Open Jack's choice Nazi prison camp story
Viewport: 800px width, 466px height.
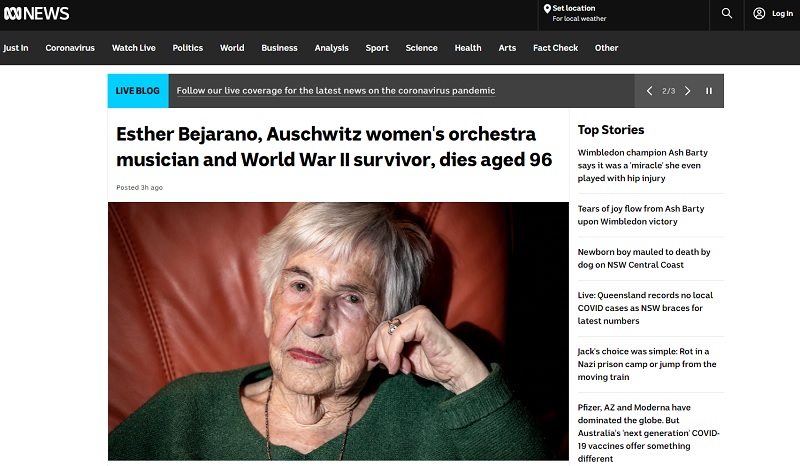[647, 364]
